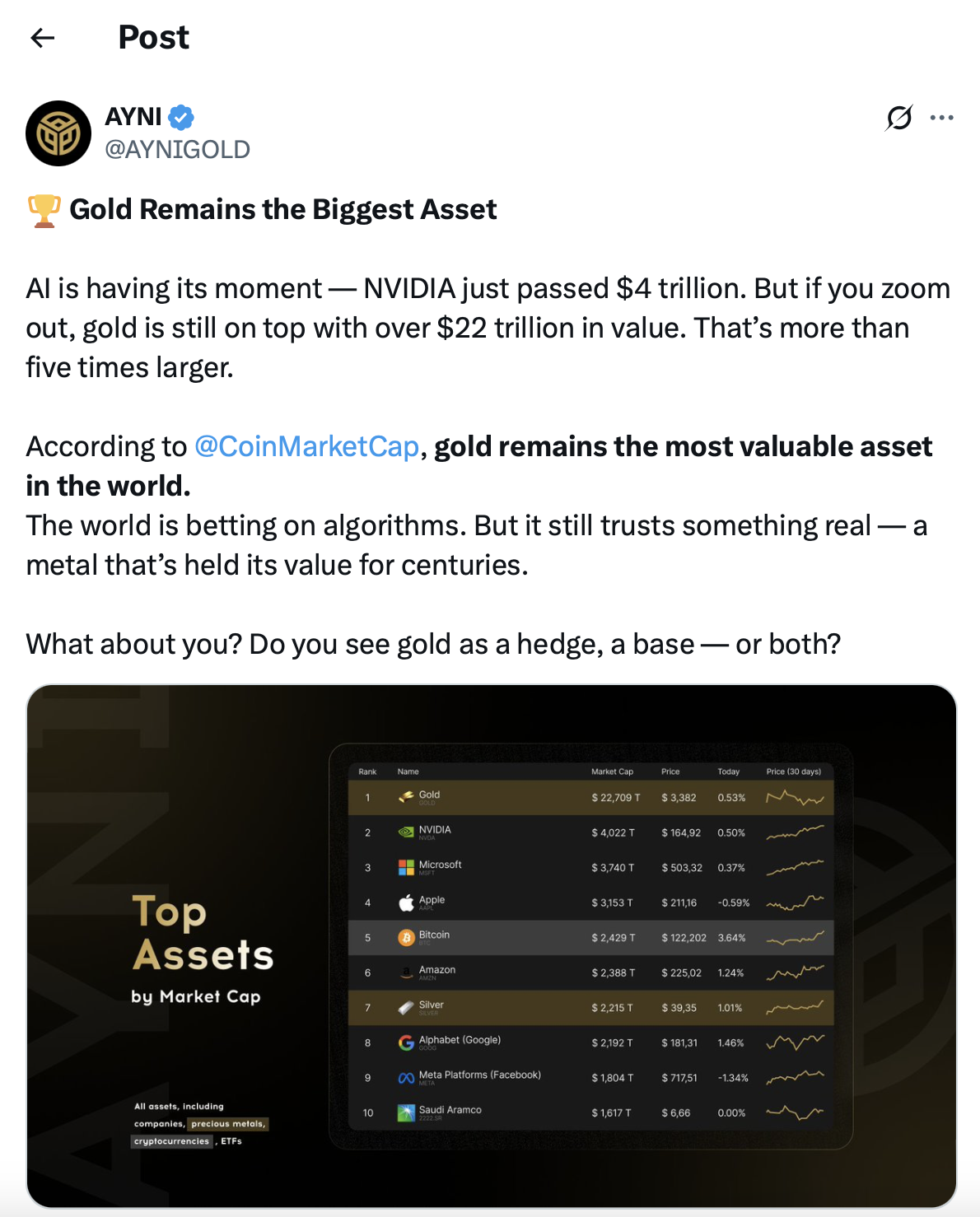Click the Microsoft logo in table
Viewport: 980px width, 1217px height.
coord(406,867)
